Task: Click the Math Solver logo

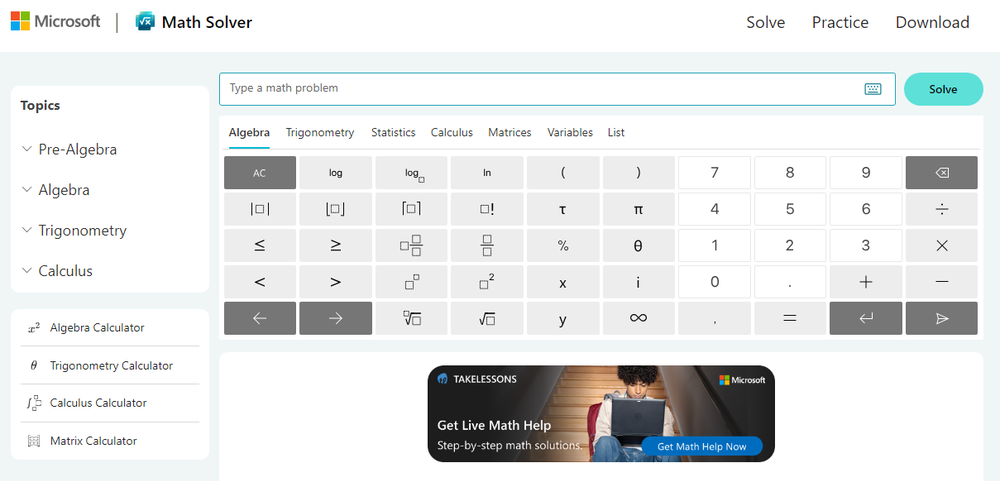Action: point(194,22)
